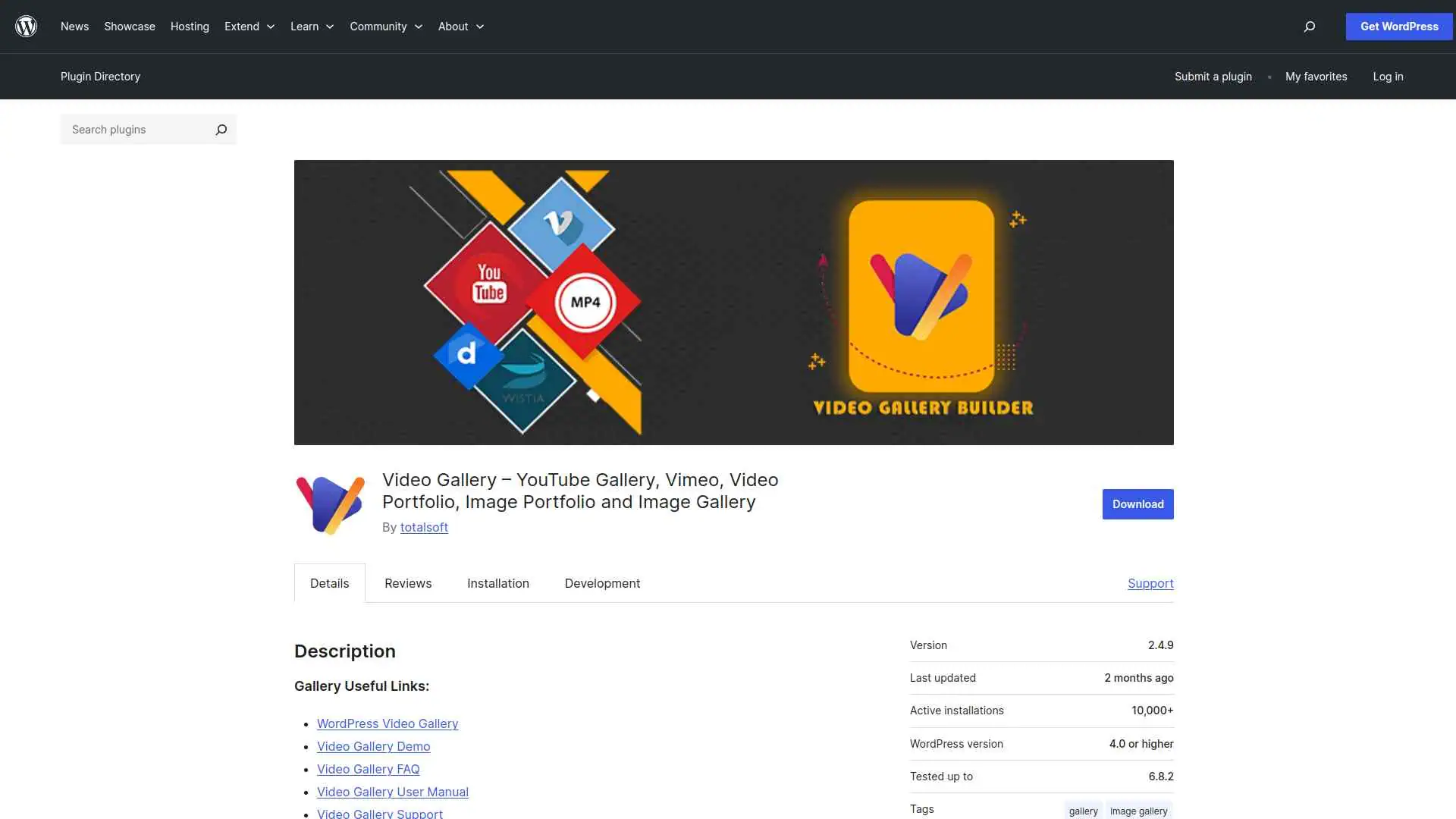This screenshot has width=1456, height=819.
Task: Select the Development tab
Action: point(602,583)
